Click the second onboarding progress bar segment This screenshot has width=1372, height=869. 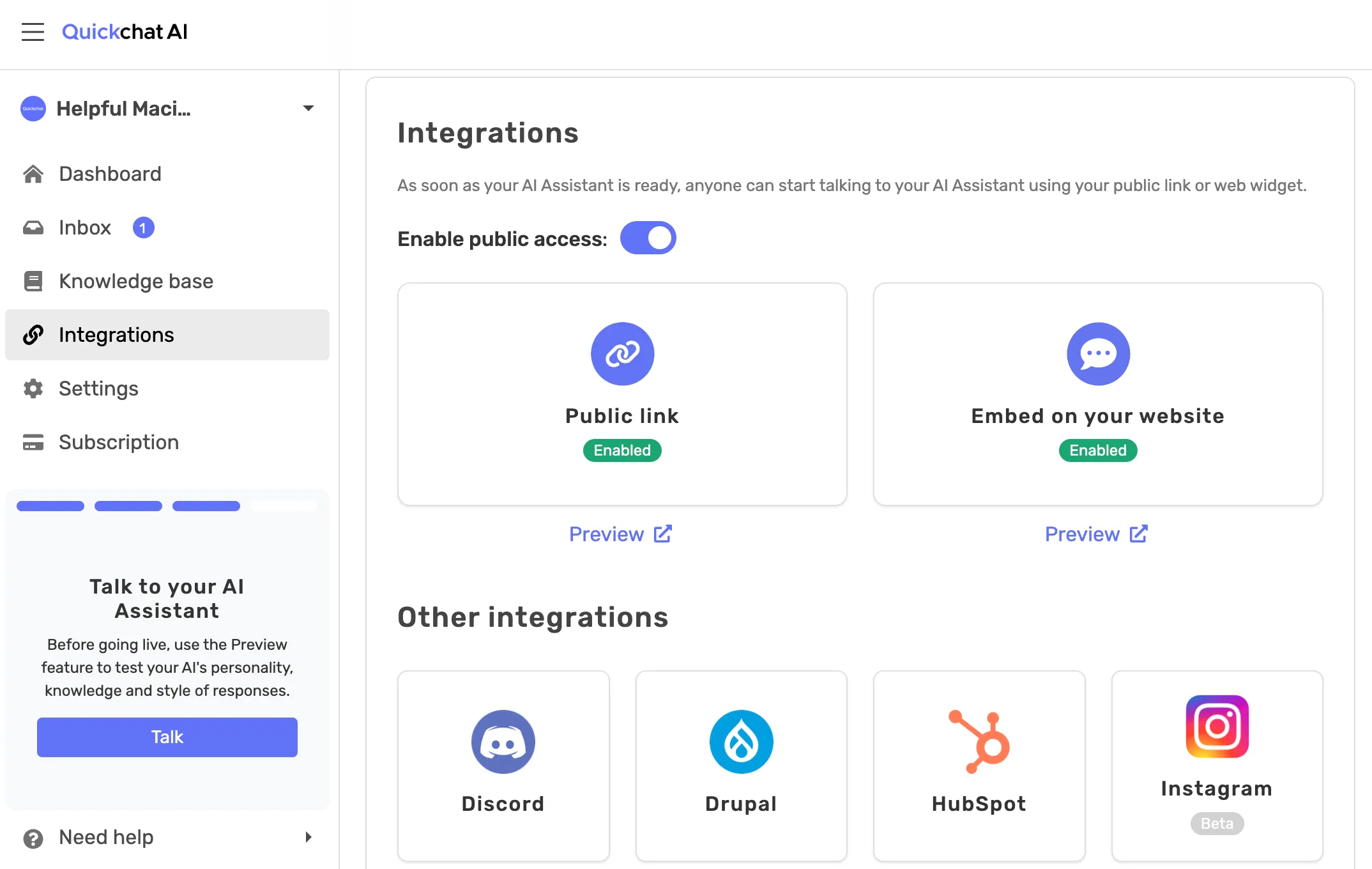[128, 506]
